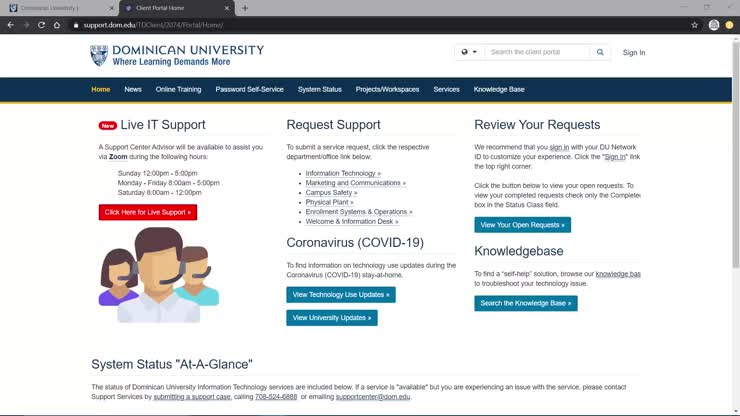The height and width of the screenshot is (416, 740).
Task: Click phone number 708-524-6888
Action: coord(276,397)
